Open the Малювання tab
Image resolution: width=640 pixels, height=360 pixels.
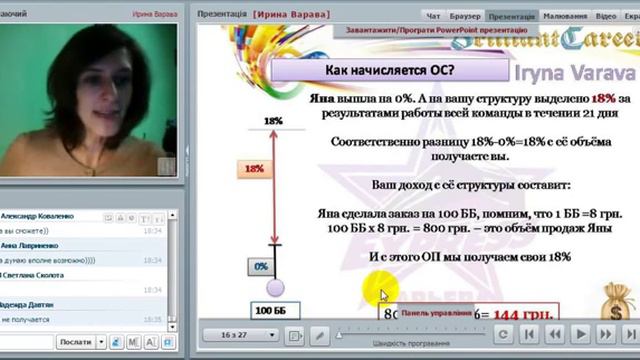565,16
